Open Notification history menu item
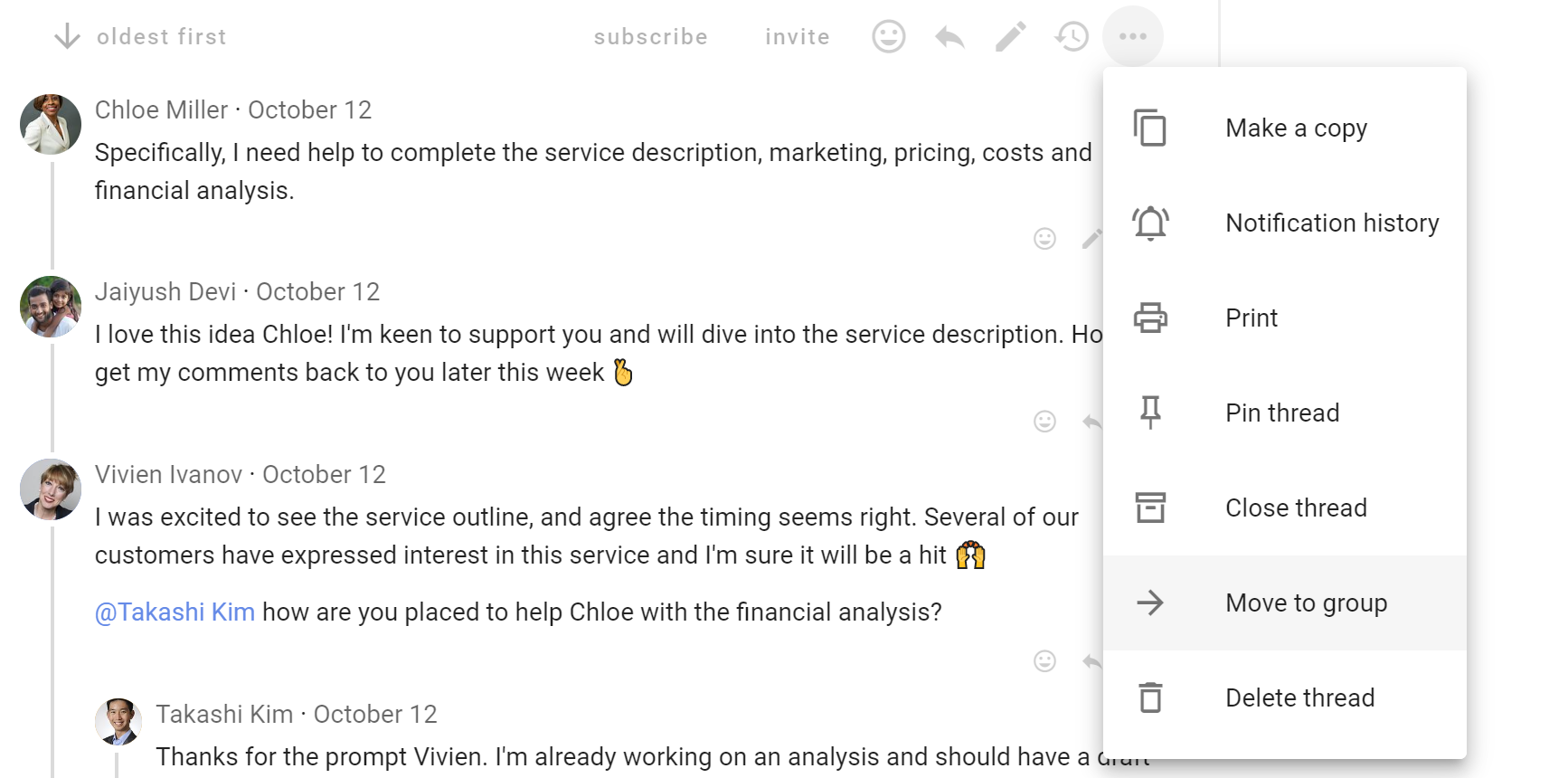This screenshot has height=778, width=1568. click(x=1331, y=223)
